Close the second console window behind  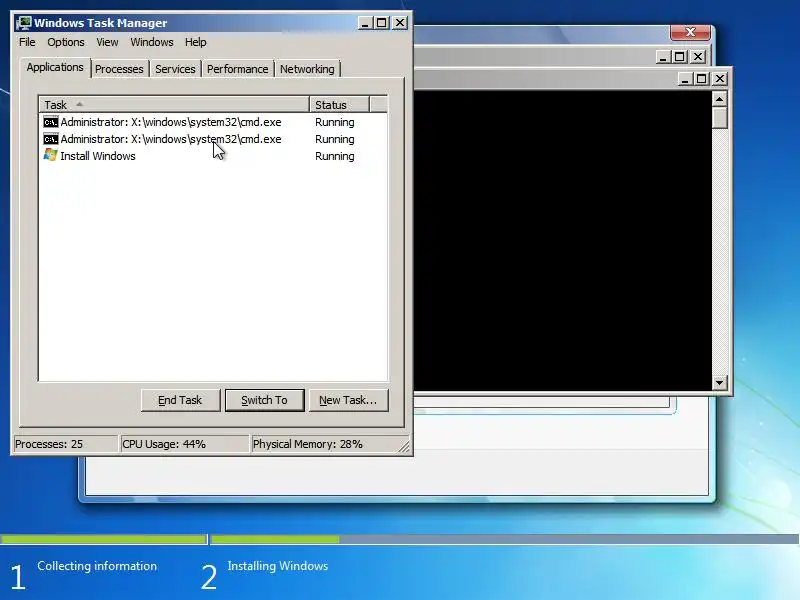(698, 57)
